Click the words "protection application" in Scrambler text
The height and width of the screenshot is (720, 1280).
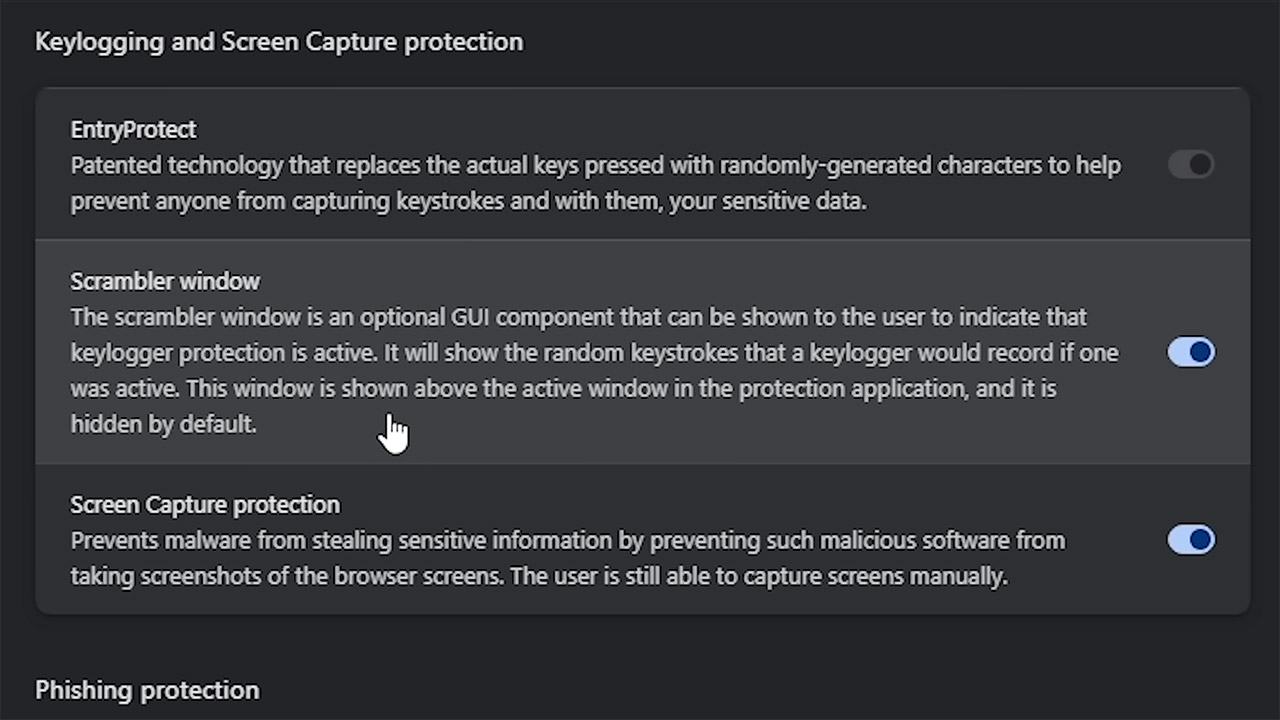pos(851,388)
